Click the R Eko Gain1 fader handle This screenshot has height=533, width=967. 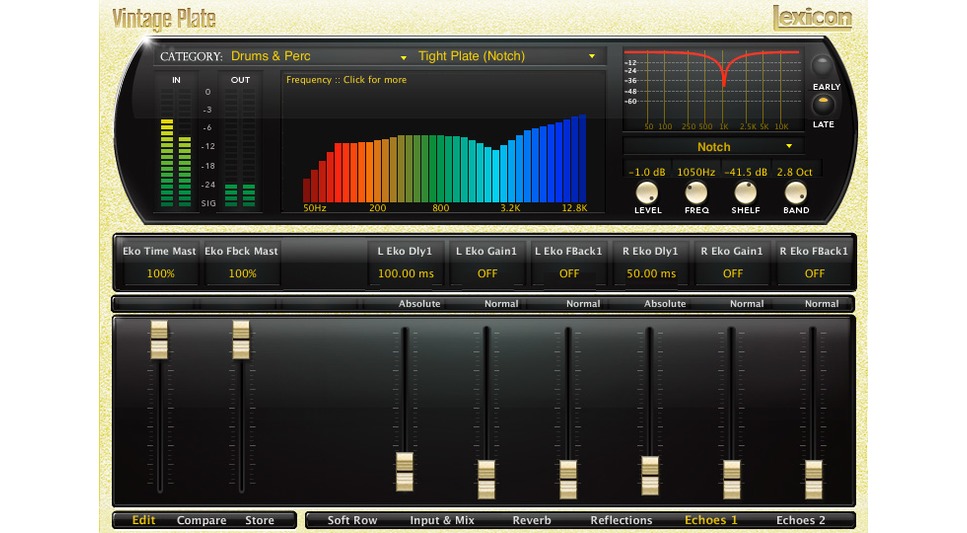(x=732, y=479)
